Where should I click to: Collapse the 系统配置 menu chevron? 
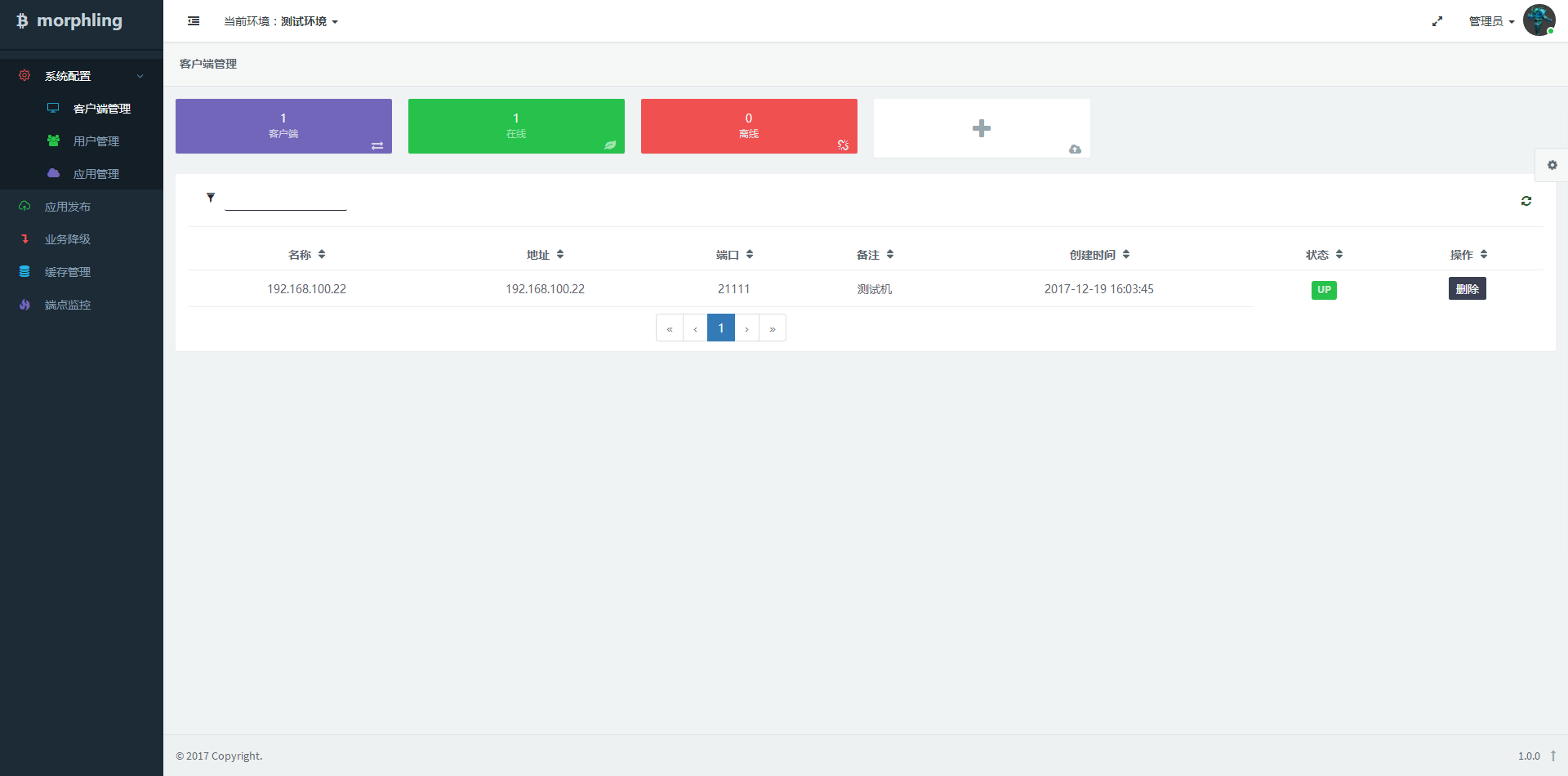[140, 76]
